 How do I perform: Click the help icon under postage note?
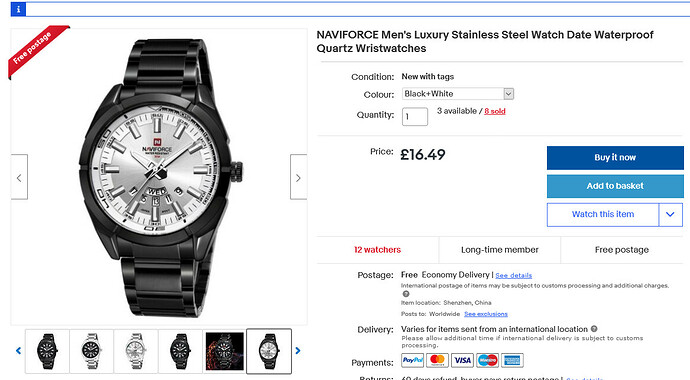click(406, 294)
